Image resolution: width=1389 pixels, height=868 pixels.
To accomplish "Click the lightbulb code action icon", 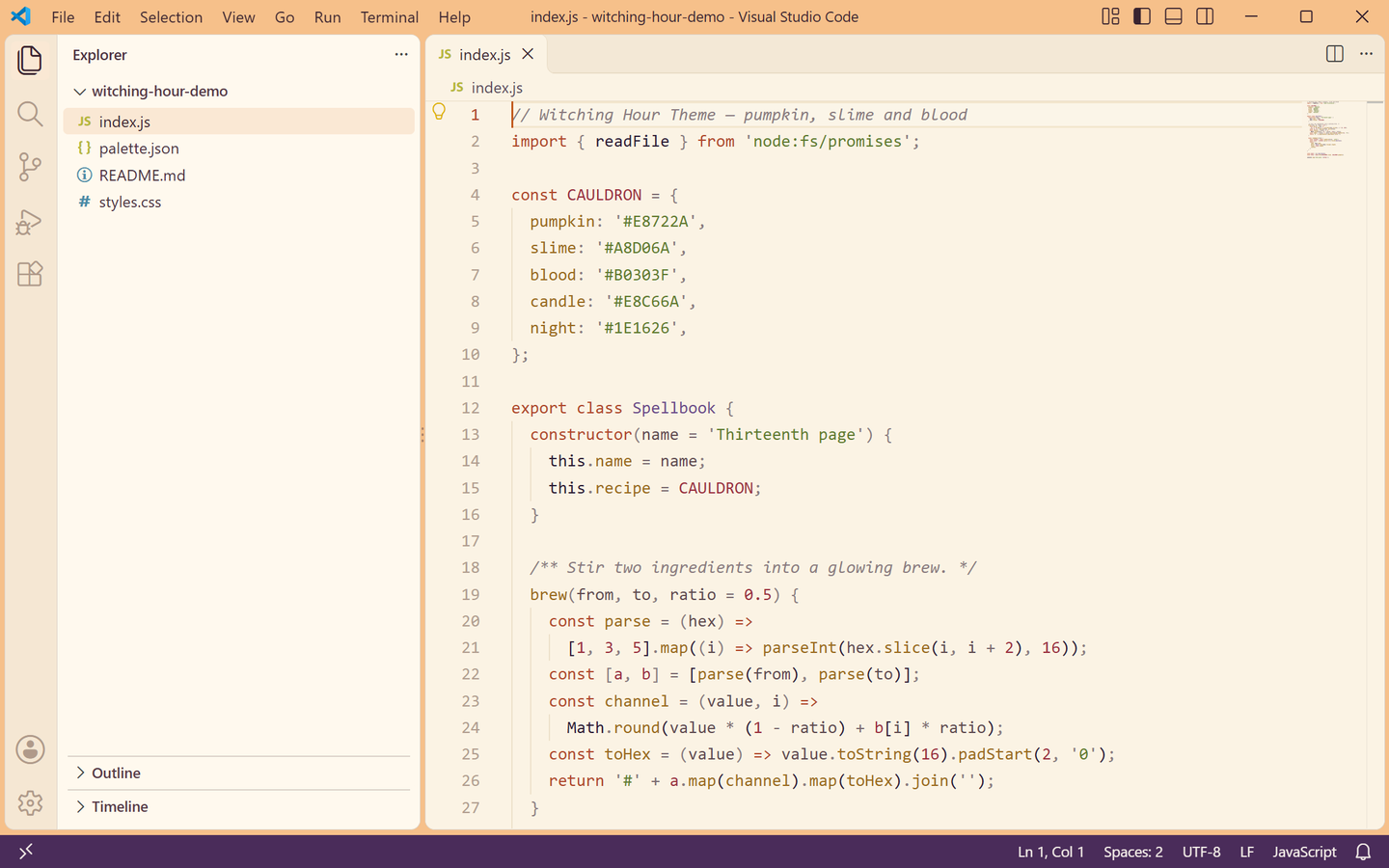I will point(439,112).
